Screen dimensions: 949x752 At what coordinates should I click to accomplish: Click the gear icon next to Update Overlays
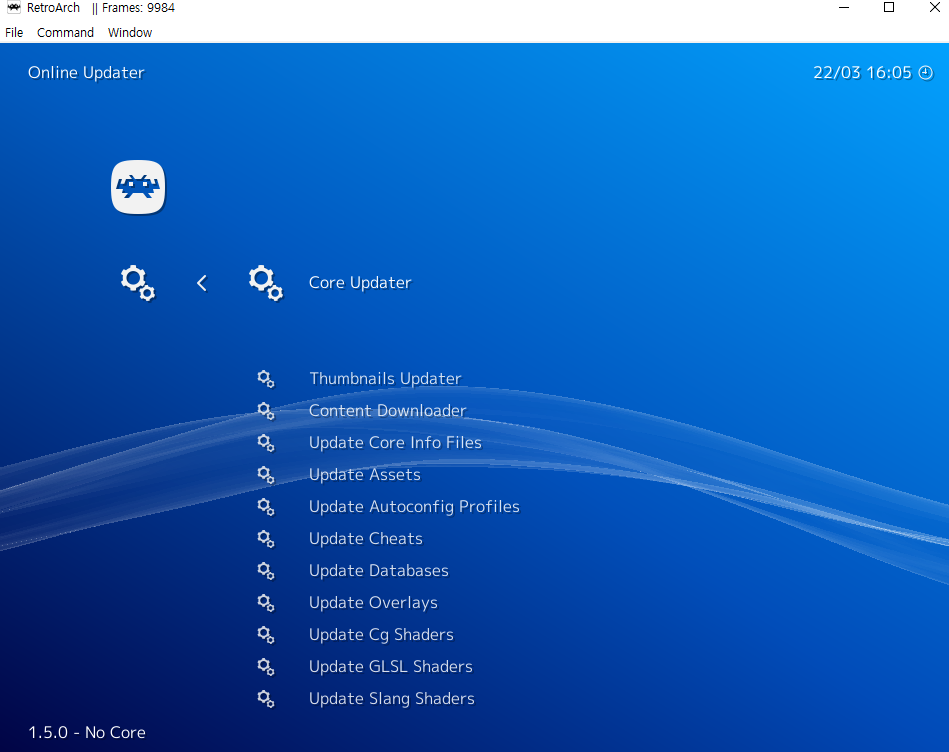(x=266, y=603)
